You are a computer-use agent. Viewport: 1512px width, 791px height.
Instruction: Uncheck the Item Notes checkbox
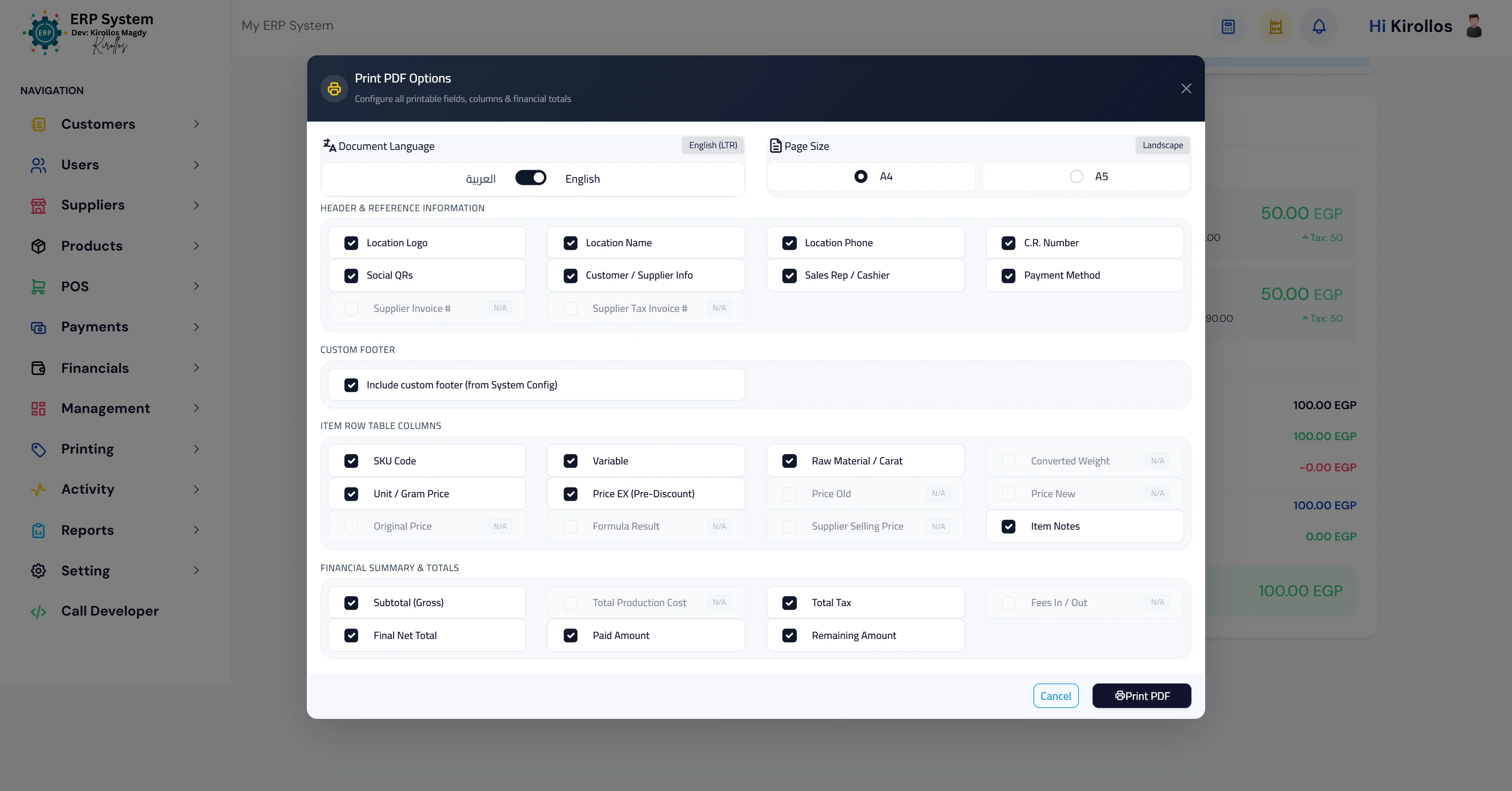click(1009, 526)
